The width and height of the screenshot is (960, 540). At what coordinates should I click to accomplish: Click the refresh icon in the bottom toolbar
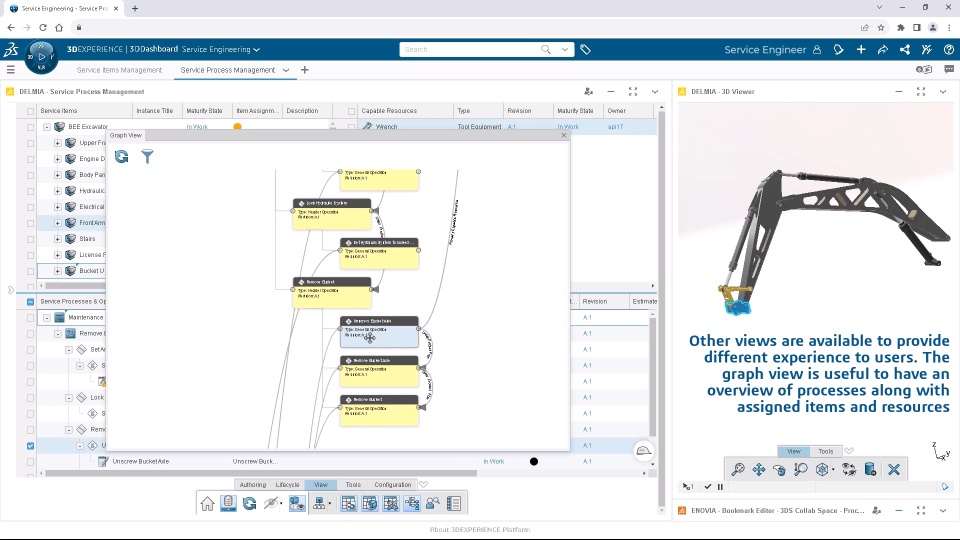click(249, 503)
